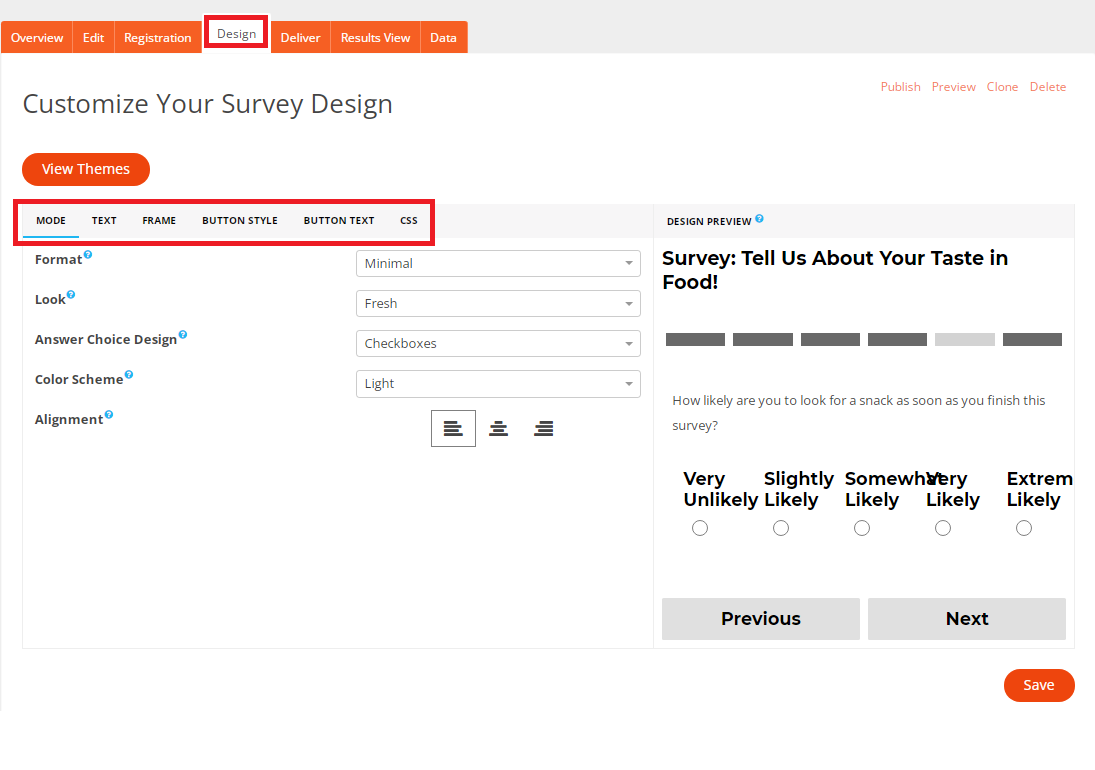Open the Color Scheme dropdown showing Light
The height and width of the screenshot is (770, 1095).
coord(498,383)
